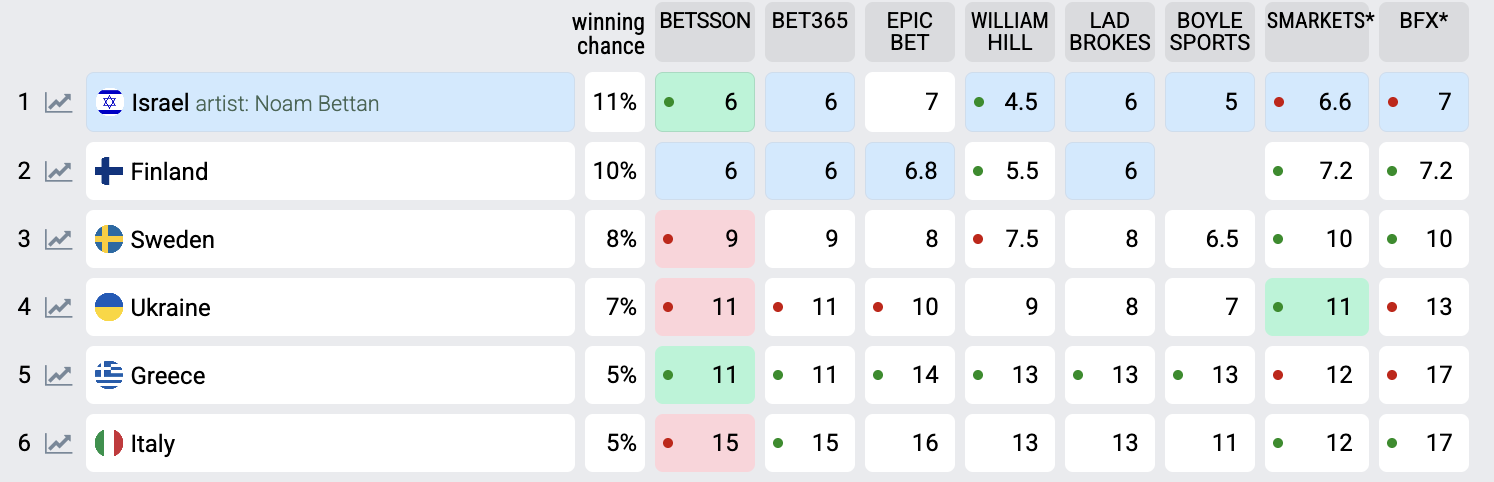Show Ukraine's odds history chart icon
The width and height of the screenshot is (1494, 482).
tap(59, 307)
